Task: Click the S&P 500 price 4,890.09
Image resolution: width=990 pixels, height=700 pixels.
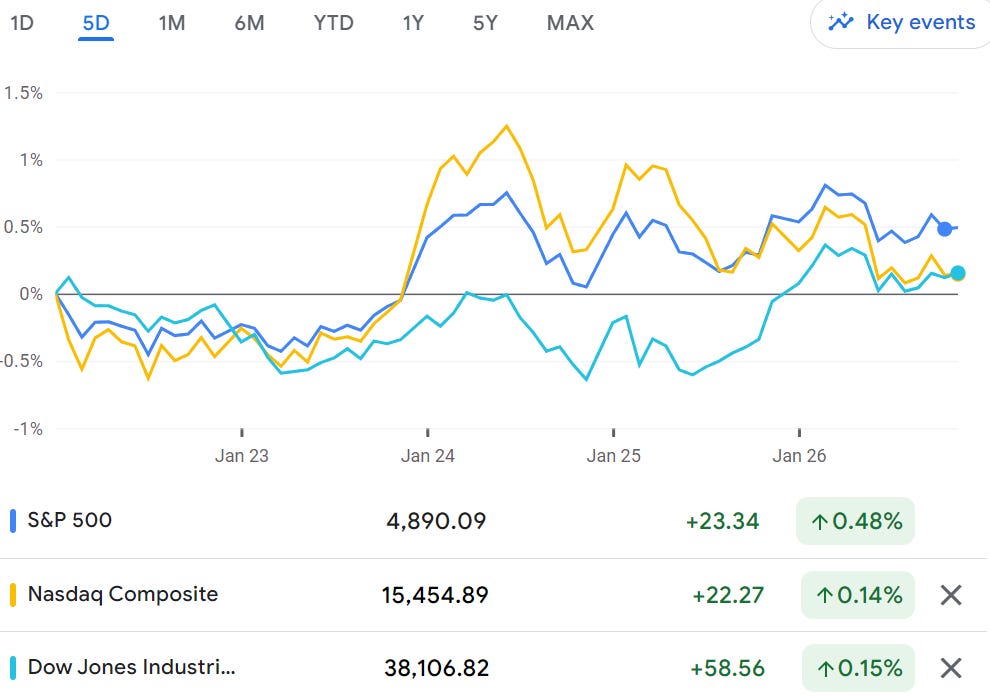Action: point(436,521)
